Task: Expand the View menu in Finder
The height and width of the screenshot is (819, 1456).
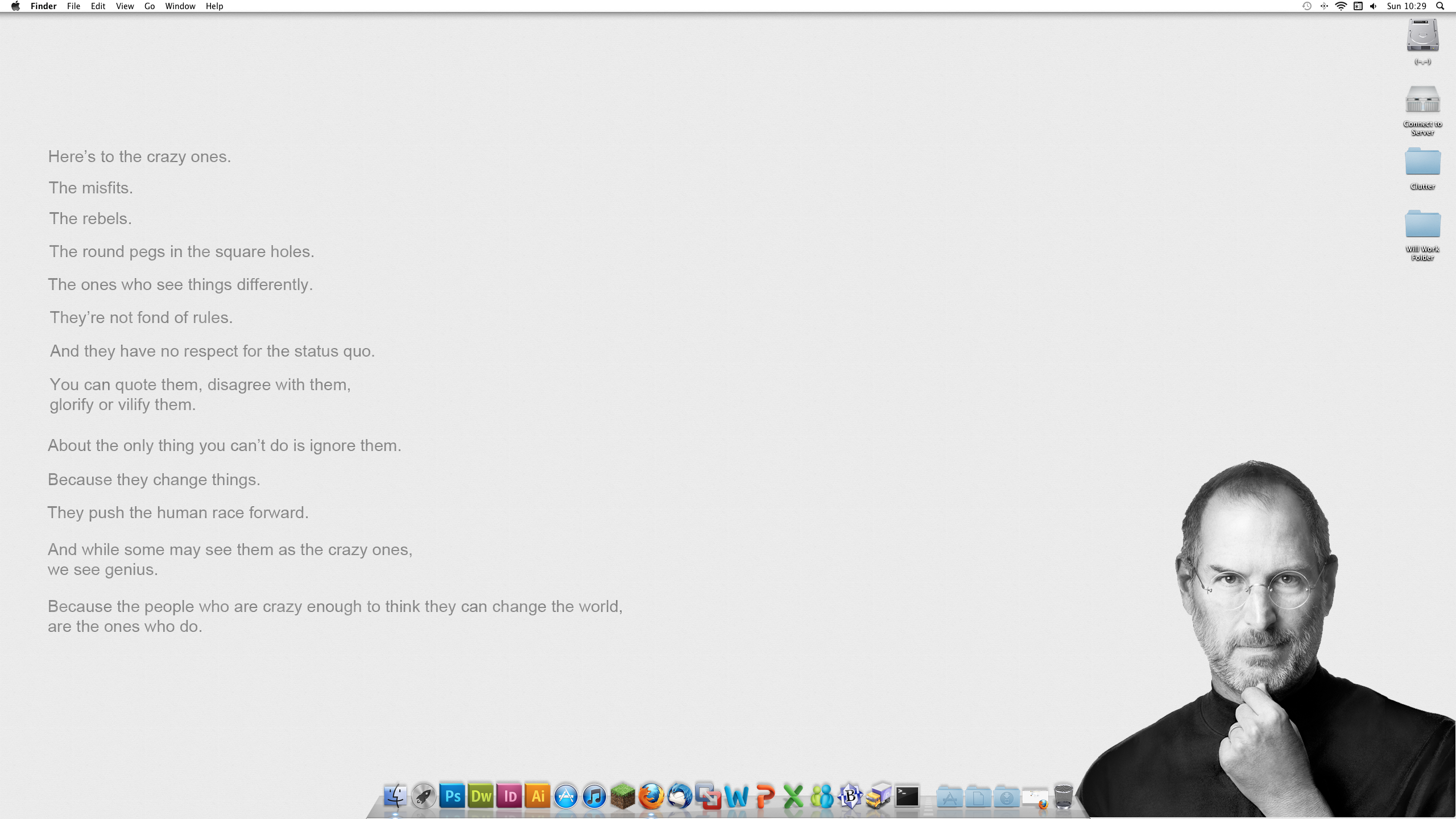Action: pos(124,6)
